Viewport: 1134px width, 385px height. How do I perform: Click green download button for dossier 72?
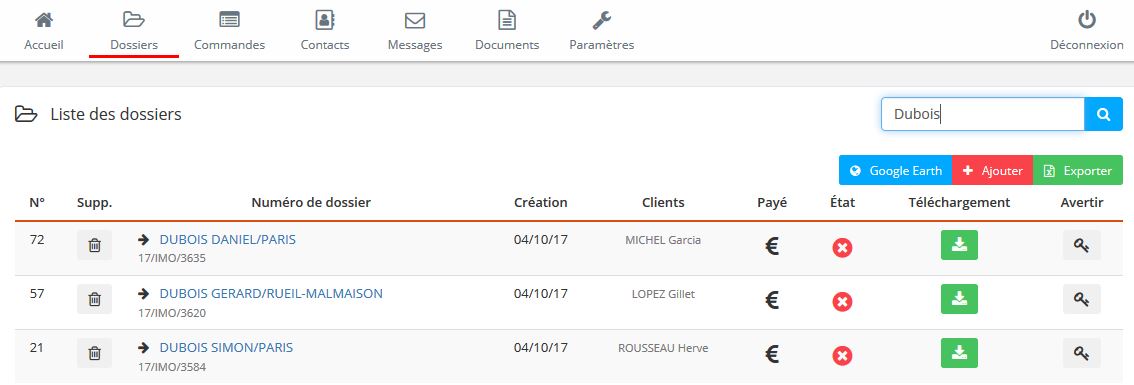[x=959, y=245]
